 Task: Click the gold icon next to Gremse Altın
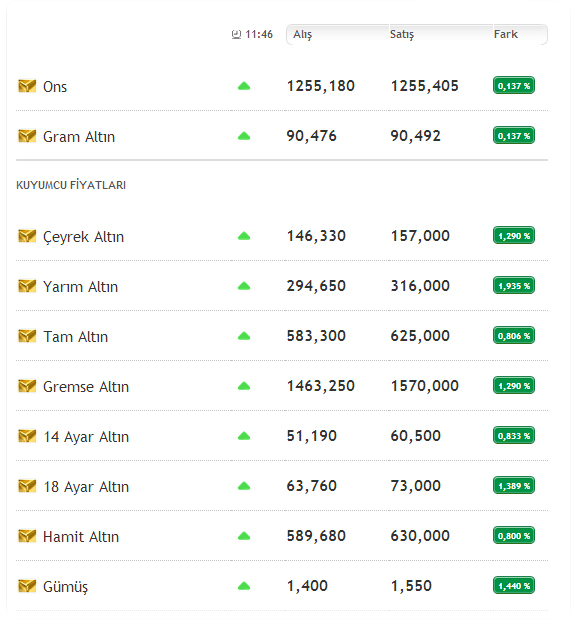27,386
